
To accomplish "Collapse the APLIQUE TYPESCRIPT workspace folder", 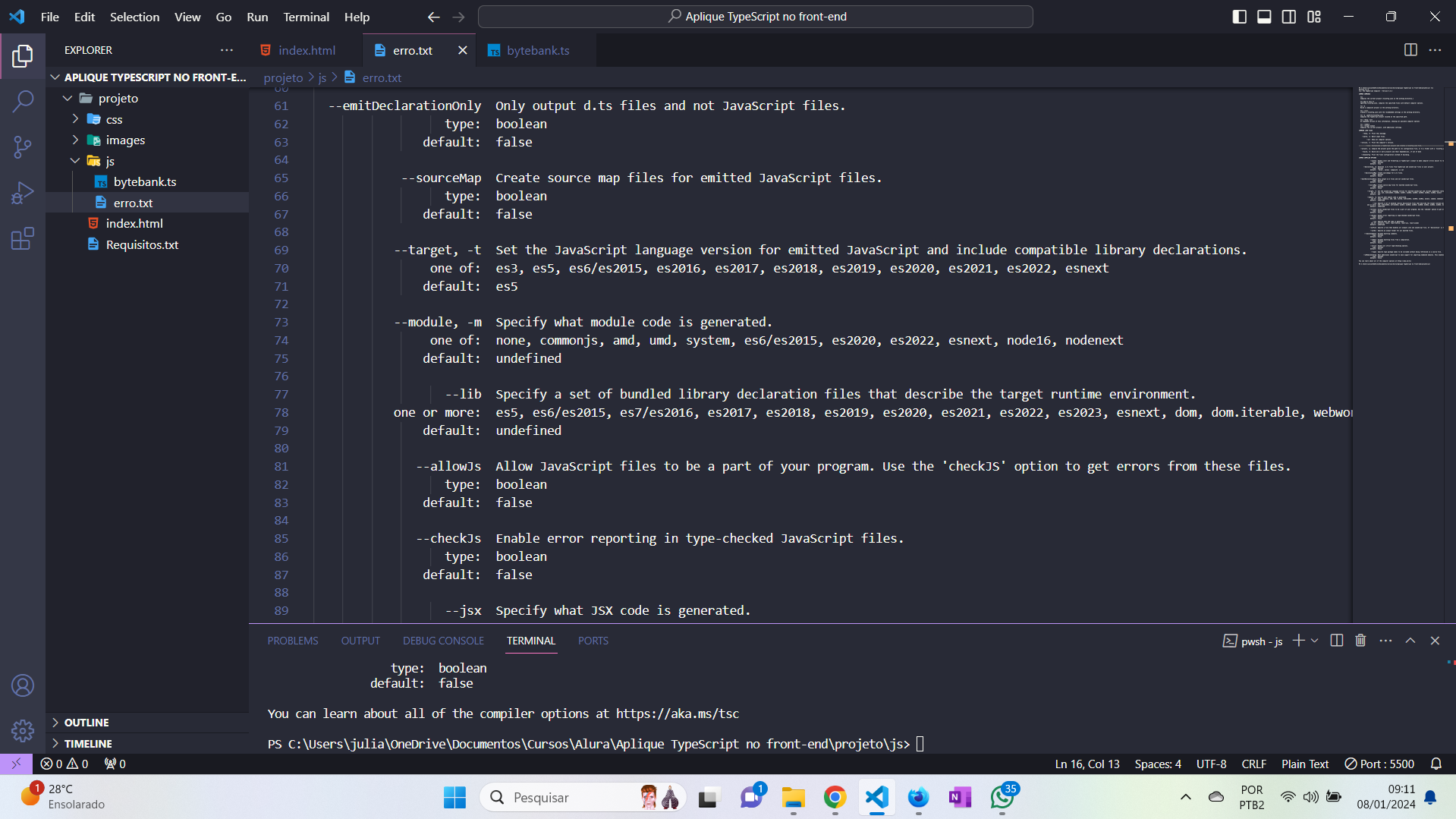I will pos(148,77).
